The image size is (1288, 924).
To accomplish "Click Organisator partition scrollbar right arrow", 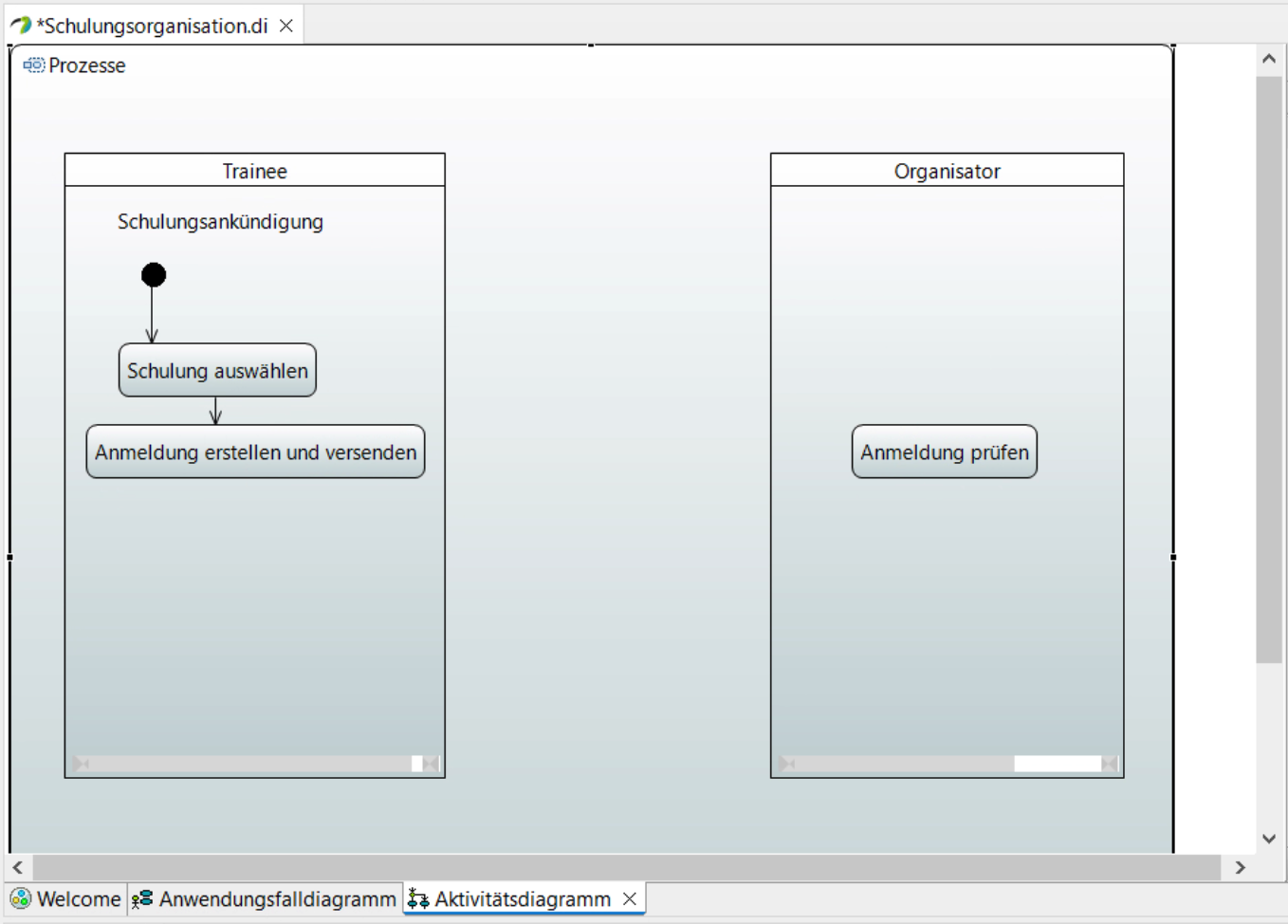I will [x=1110, y=764].
